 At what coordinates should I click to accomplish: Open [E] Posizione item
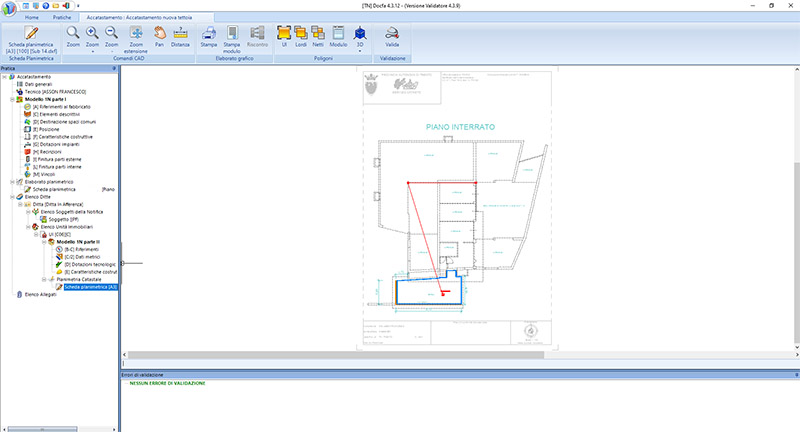click(46, 130)
